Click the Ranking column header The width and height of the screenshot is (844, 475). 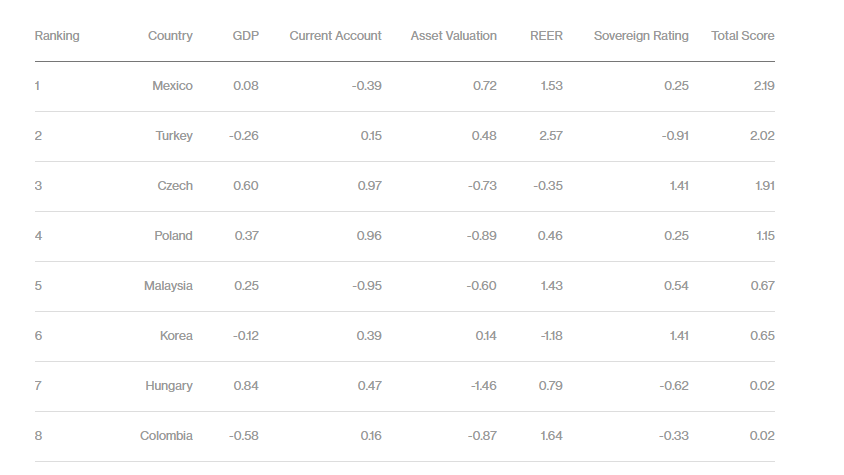57,36
